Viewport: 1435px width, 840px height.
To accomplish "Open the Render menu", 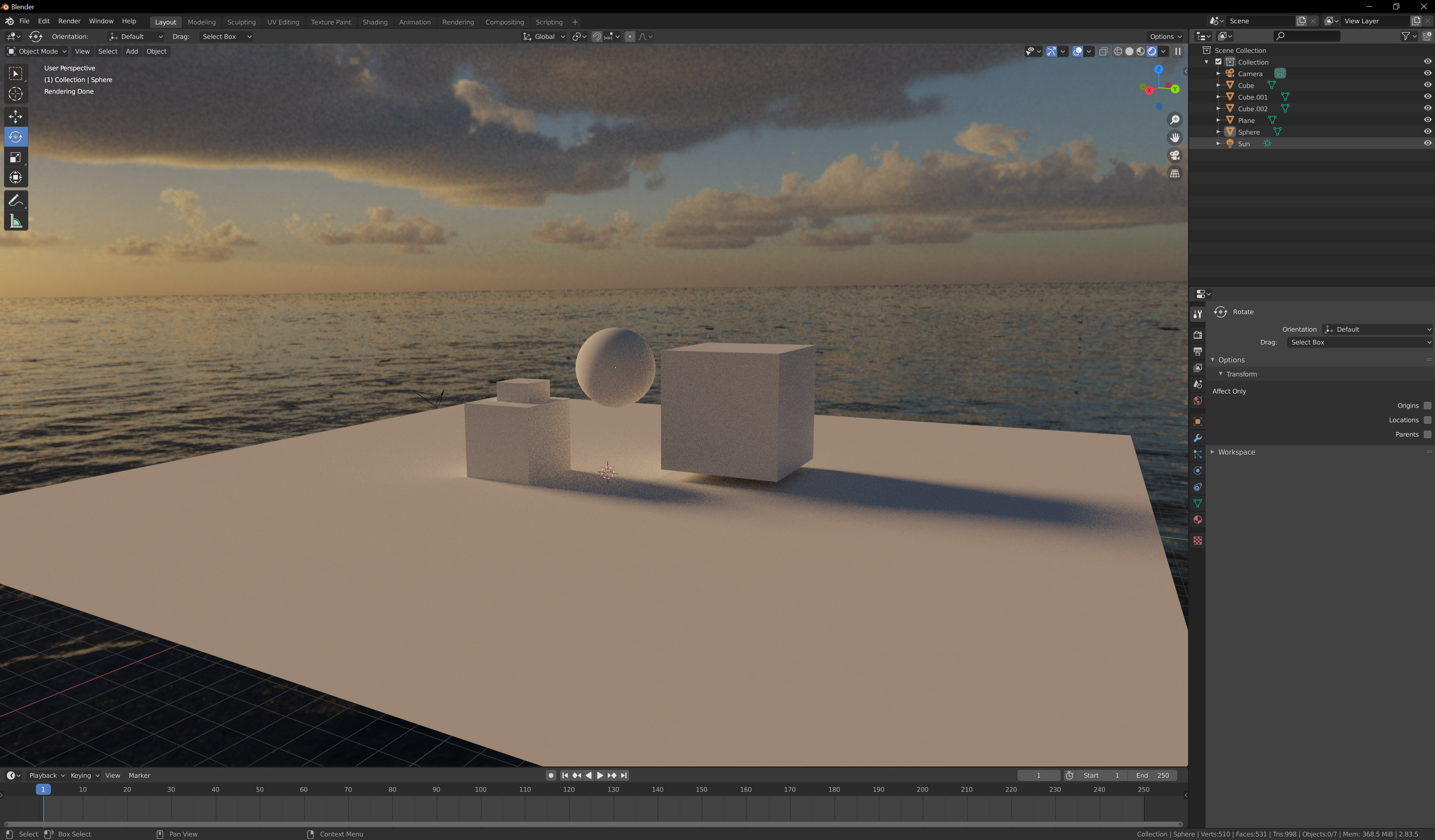I will coord(70,21).
